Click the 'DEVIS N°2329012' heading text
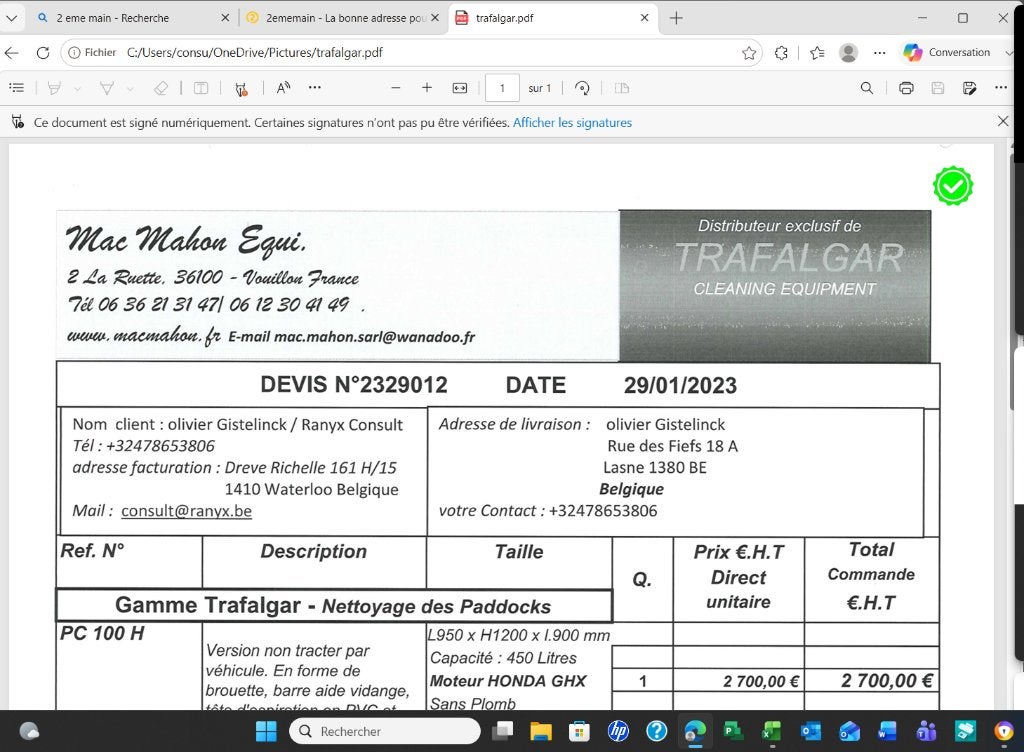The width and height of the screenshot is (1024, 752). click(x=354, y=385)
